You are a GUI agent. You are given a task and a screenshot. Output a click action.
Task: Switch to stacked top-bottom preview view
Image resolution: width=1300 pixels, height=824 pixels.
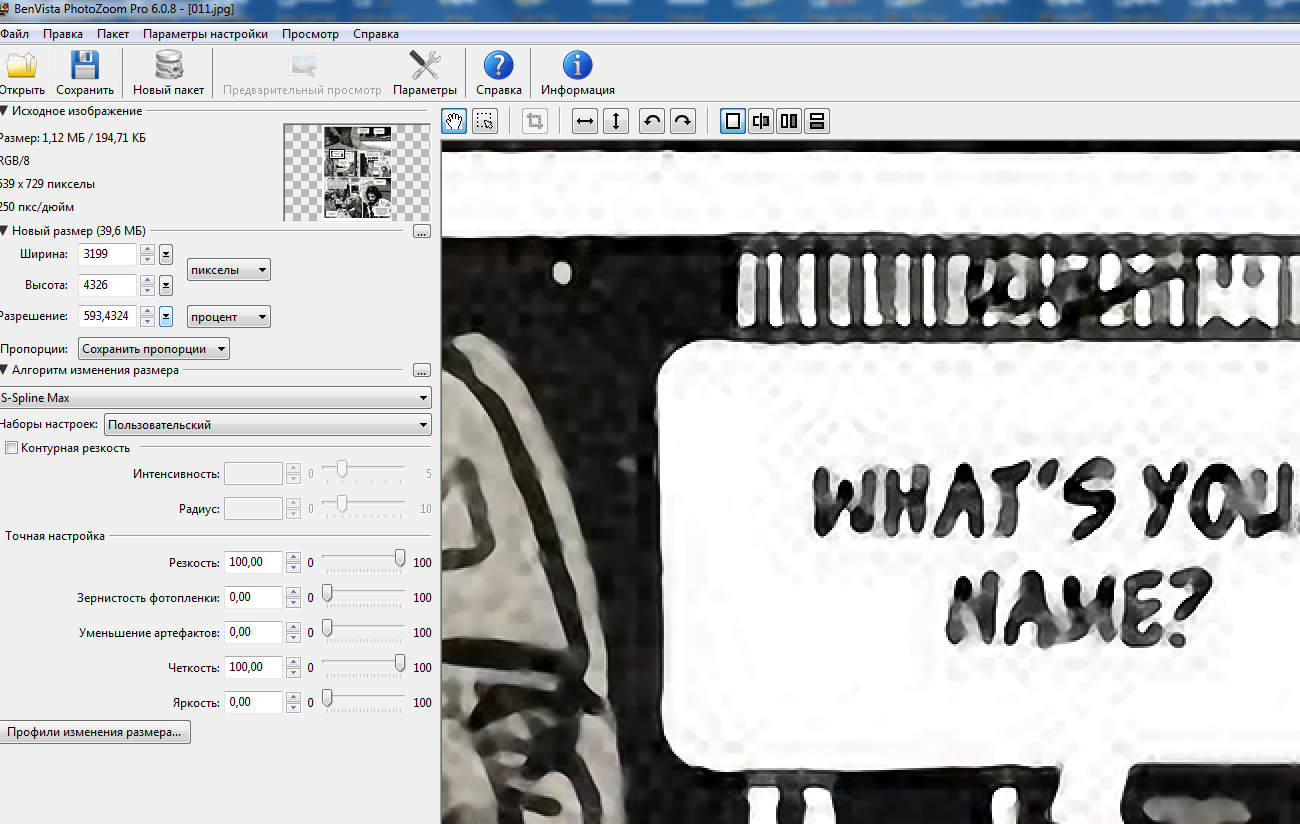pyautogui.click(x=817, y=121)
